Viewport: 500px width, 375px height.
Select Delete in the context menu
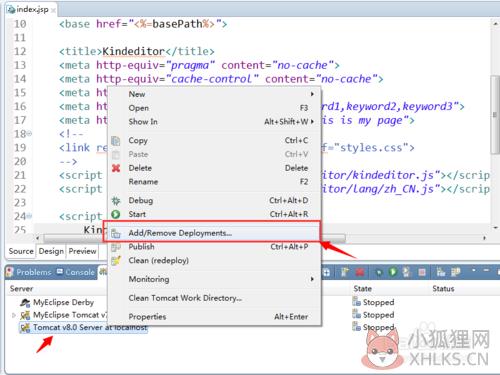(214, 168)
